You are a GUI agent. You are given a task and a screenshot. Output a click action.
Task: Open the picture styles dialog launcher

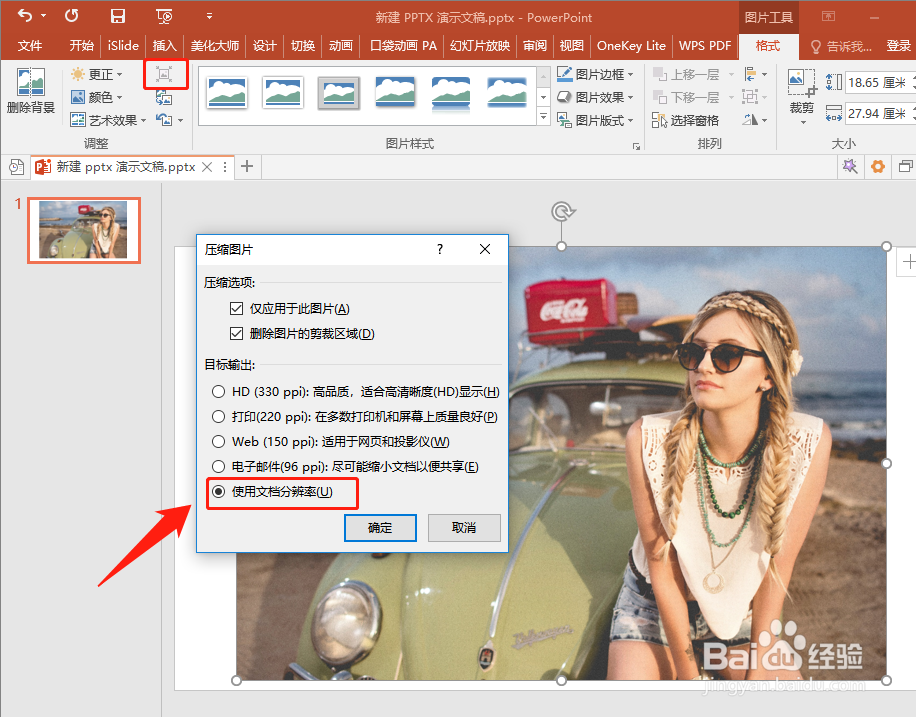[x=636, y=146]
